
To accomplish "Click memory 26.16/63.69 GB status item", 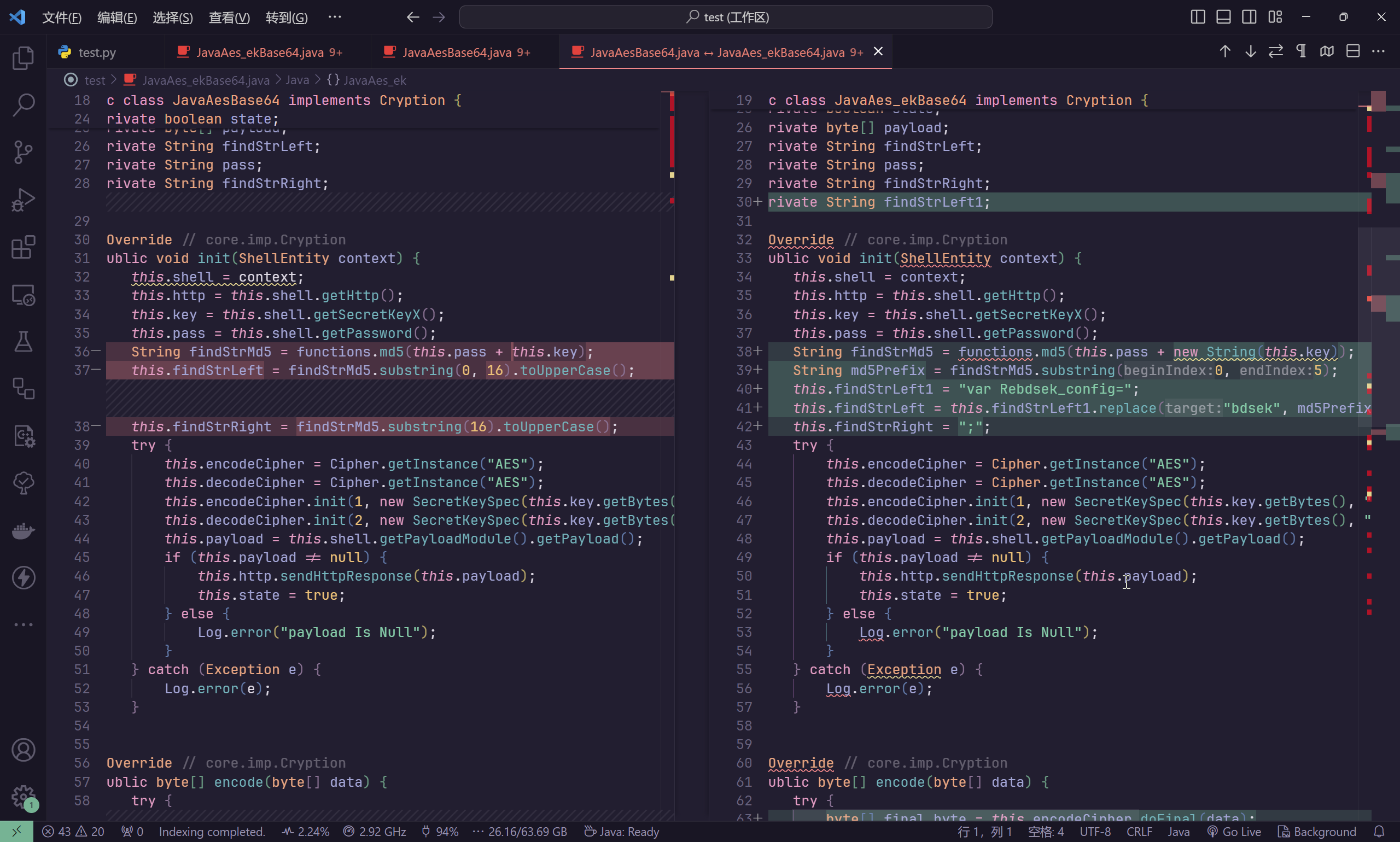I will tap(520, 831).
